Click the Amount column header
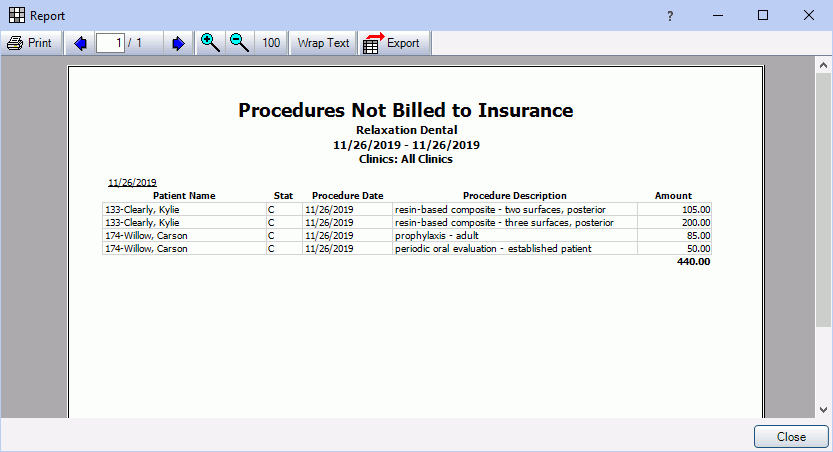This screenshot has height=452, width=833. (673, 195)
